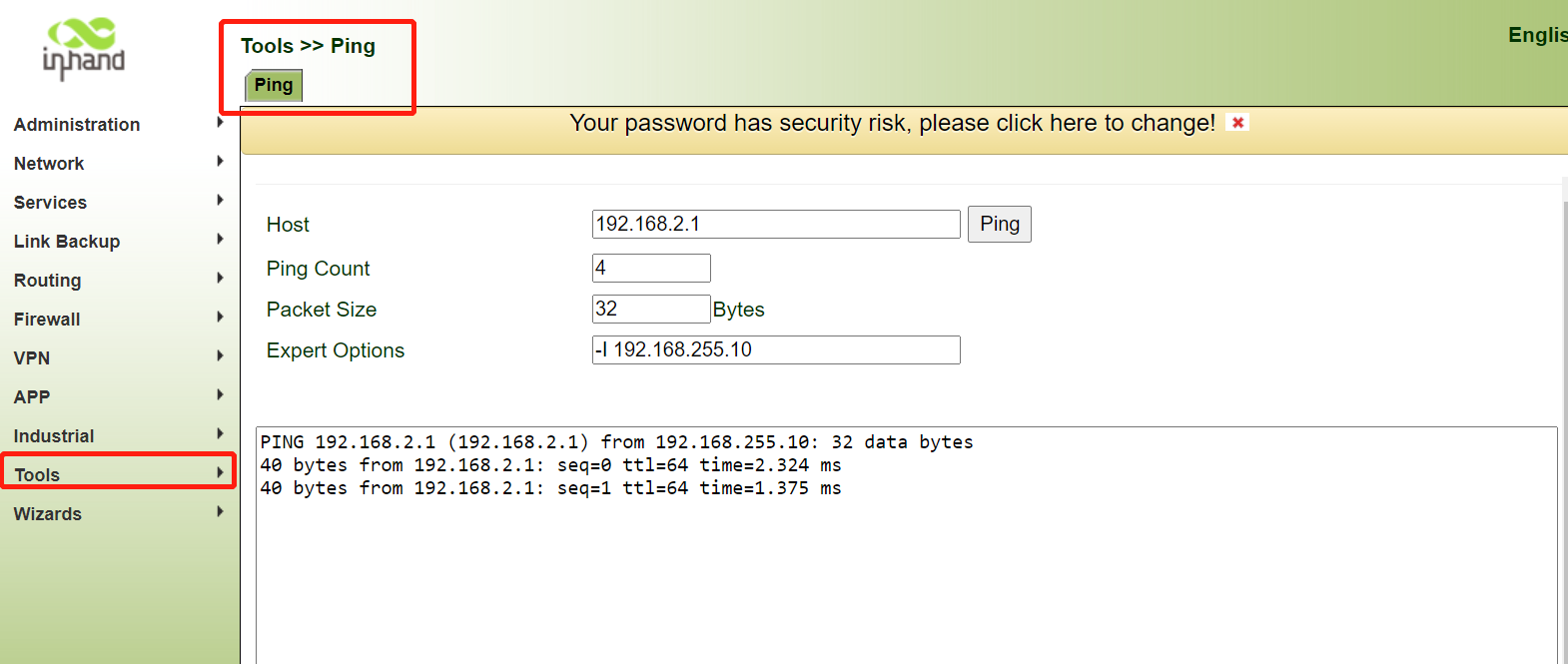This screenshot has width=1568, height=664.
Task: Expand the APP submenu arrow
Action: point(220,395)
